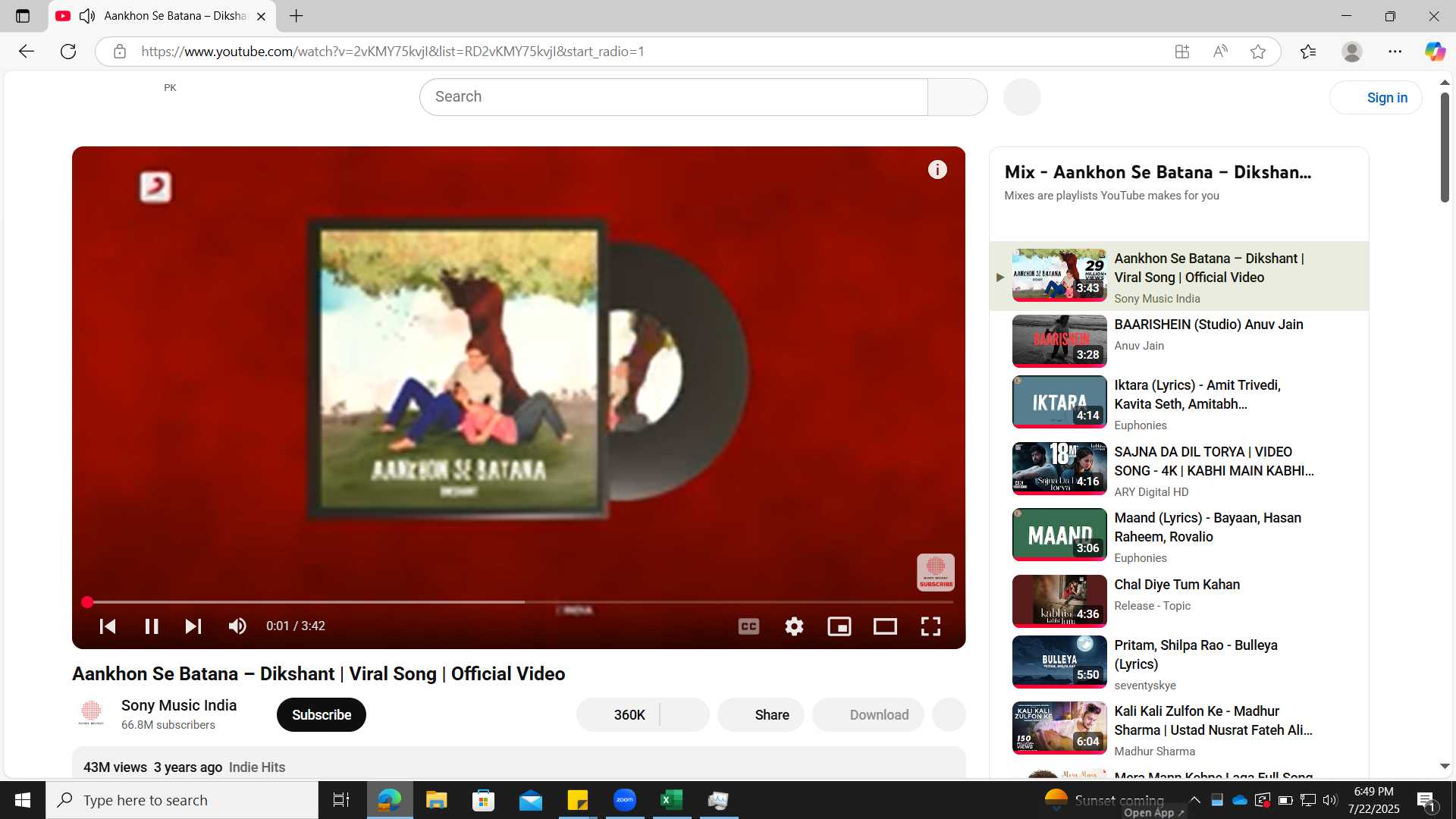Mute the tab with the tab speaker icon
The height and width of the screenshot is (819, 1456).
tap(87, 16)
